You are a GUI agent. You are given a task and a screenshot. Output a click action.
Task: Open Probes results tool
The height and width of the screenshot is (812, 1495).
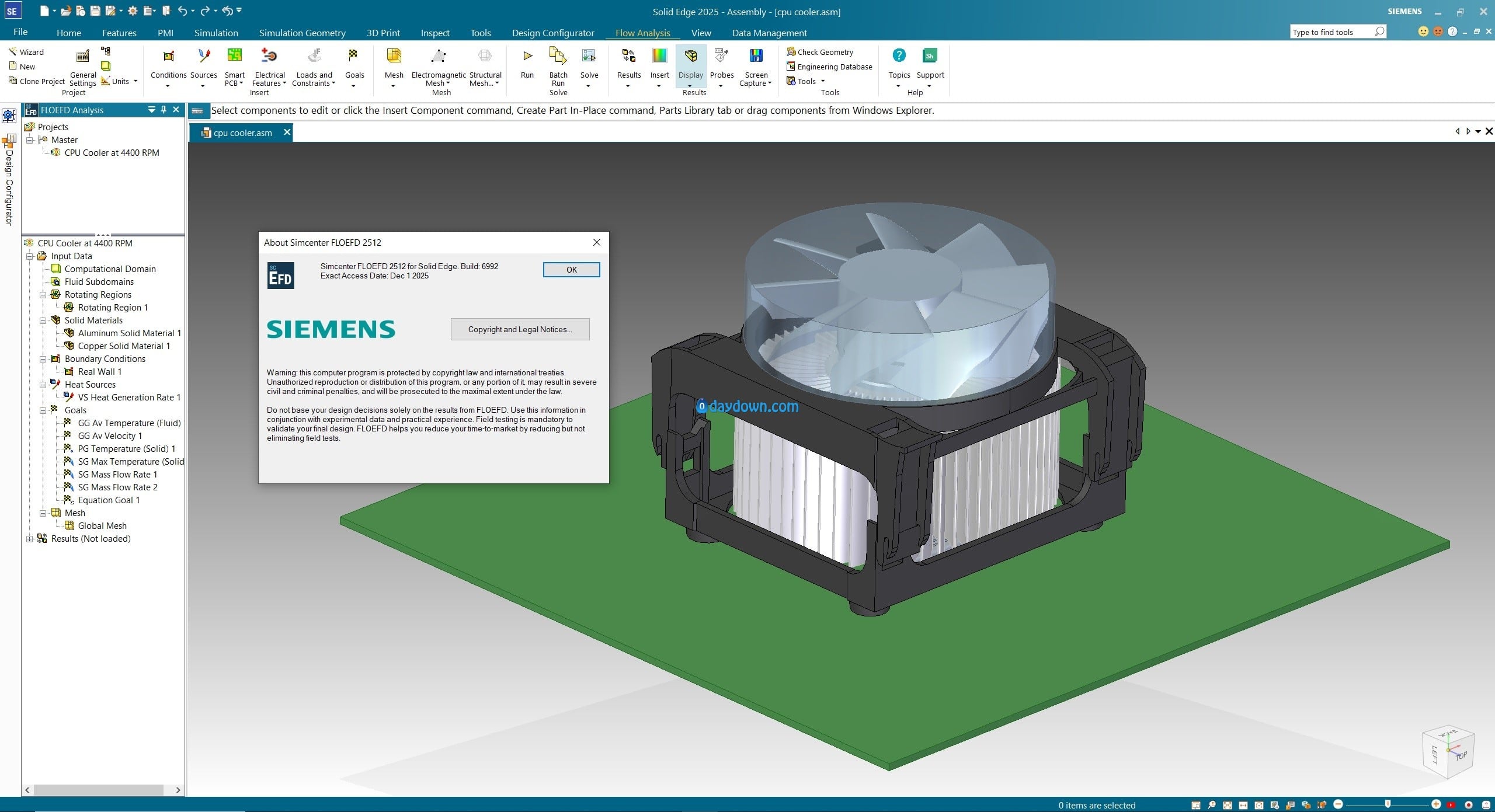pos(721,57)
